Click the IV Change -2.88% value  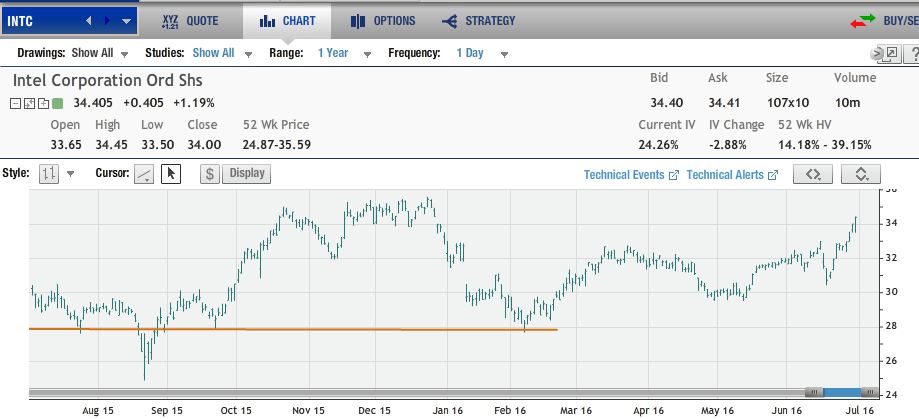coord(727,144)
